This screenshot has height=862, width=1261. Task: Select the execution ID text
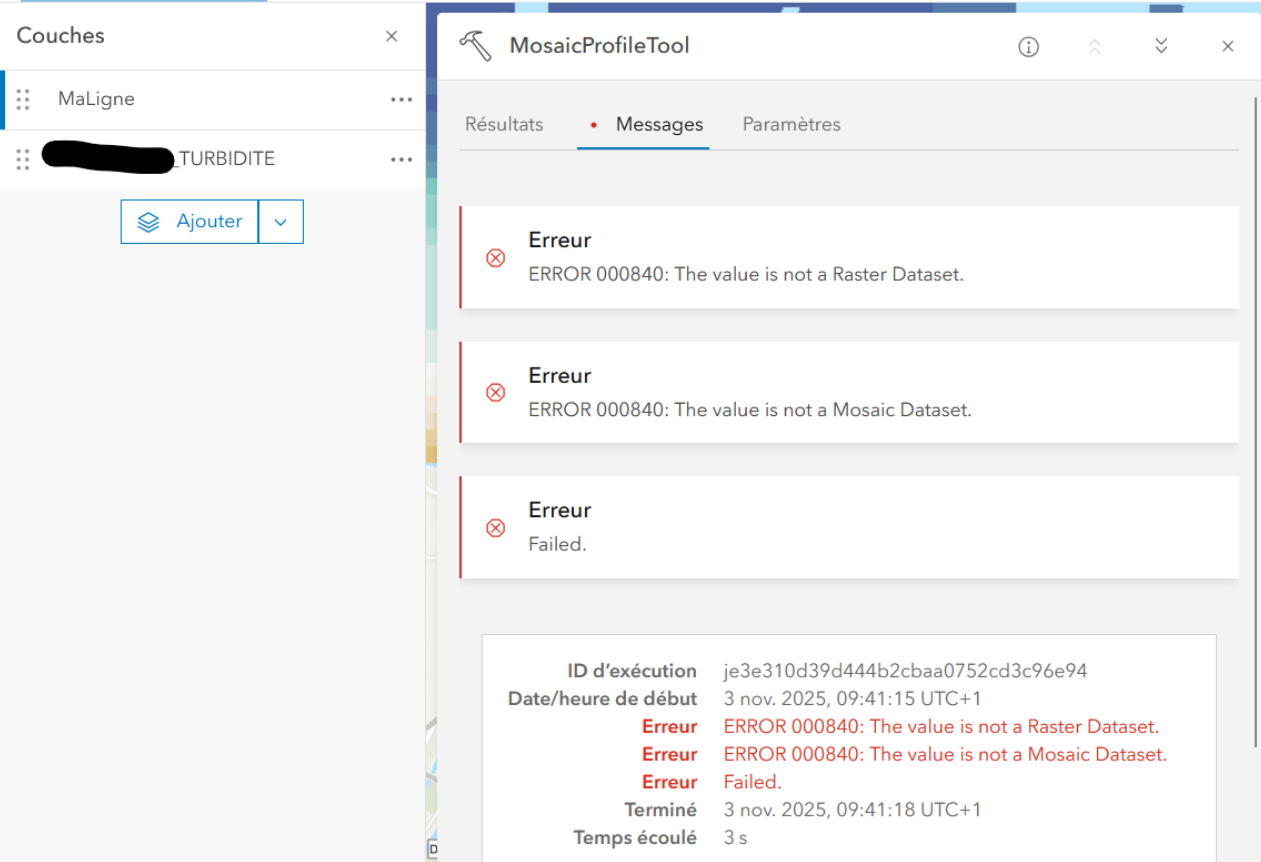click(904, 670)
